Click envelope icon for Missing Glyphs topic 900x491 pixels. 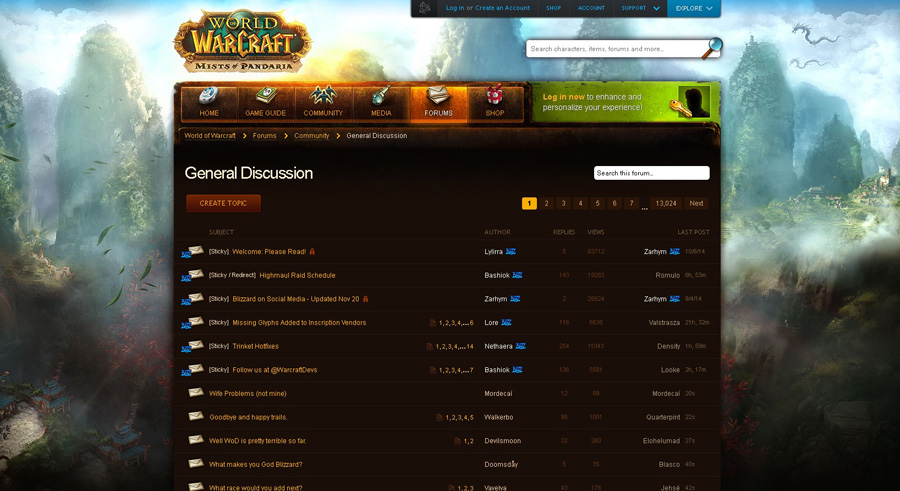pos(196,321)
